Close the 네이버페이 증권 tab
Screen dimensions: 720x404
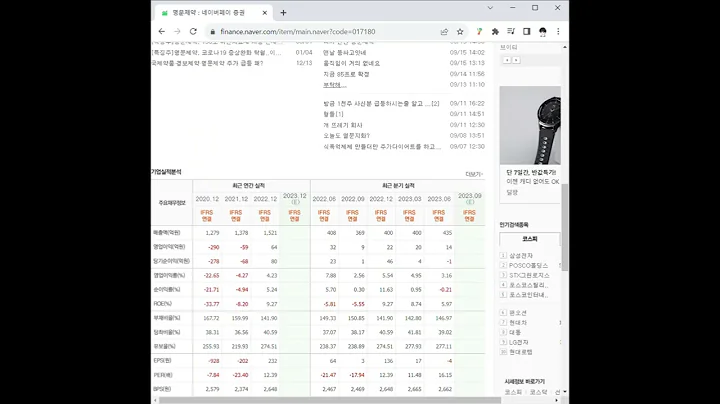pyautogui.click(x=264, y=13)
